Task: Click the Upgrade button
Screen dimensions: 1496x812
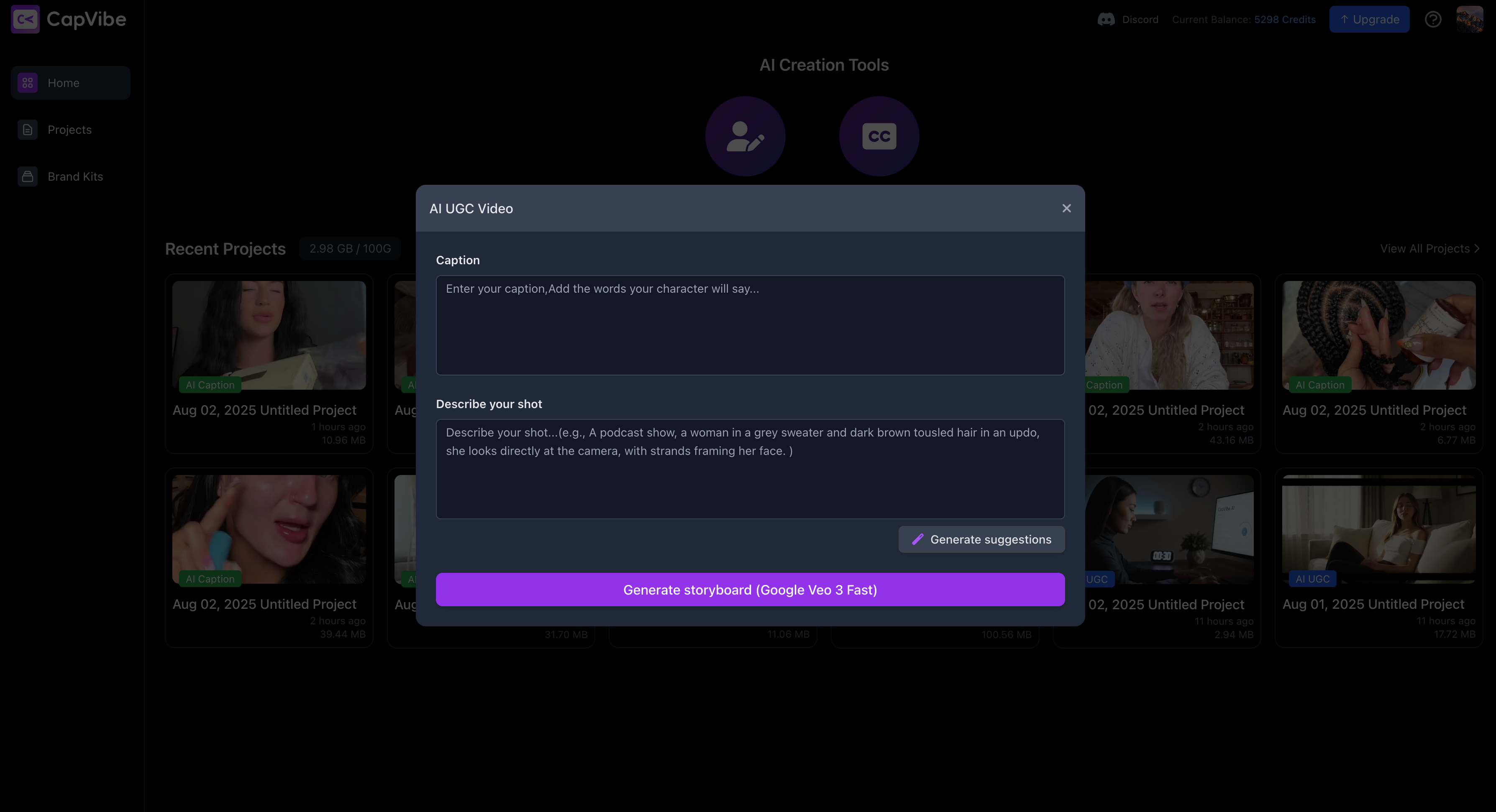Action: [x=1369, y=19]
